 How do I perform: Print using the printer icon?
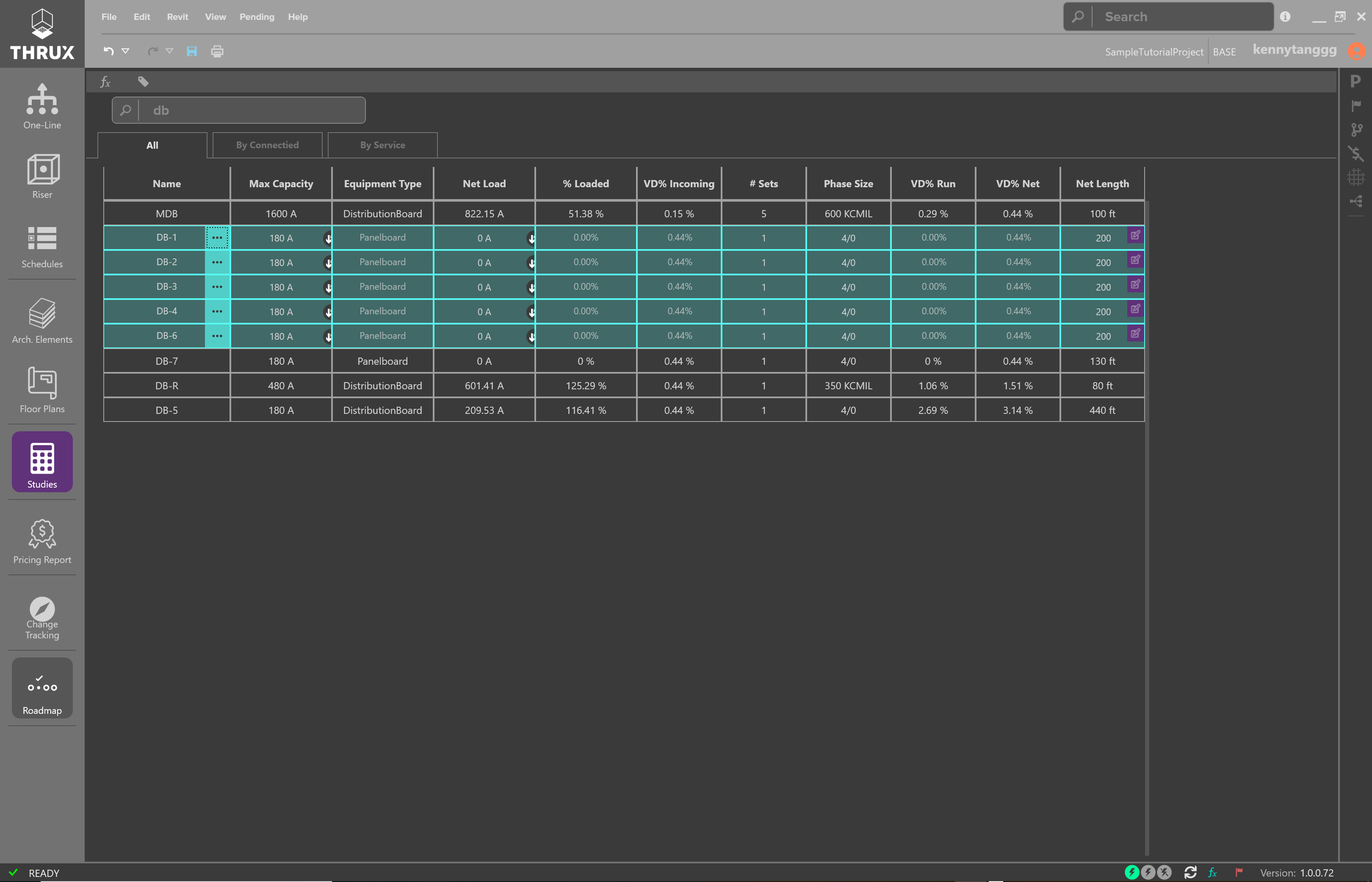tap(217, 51)
